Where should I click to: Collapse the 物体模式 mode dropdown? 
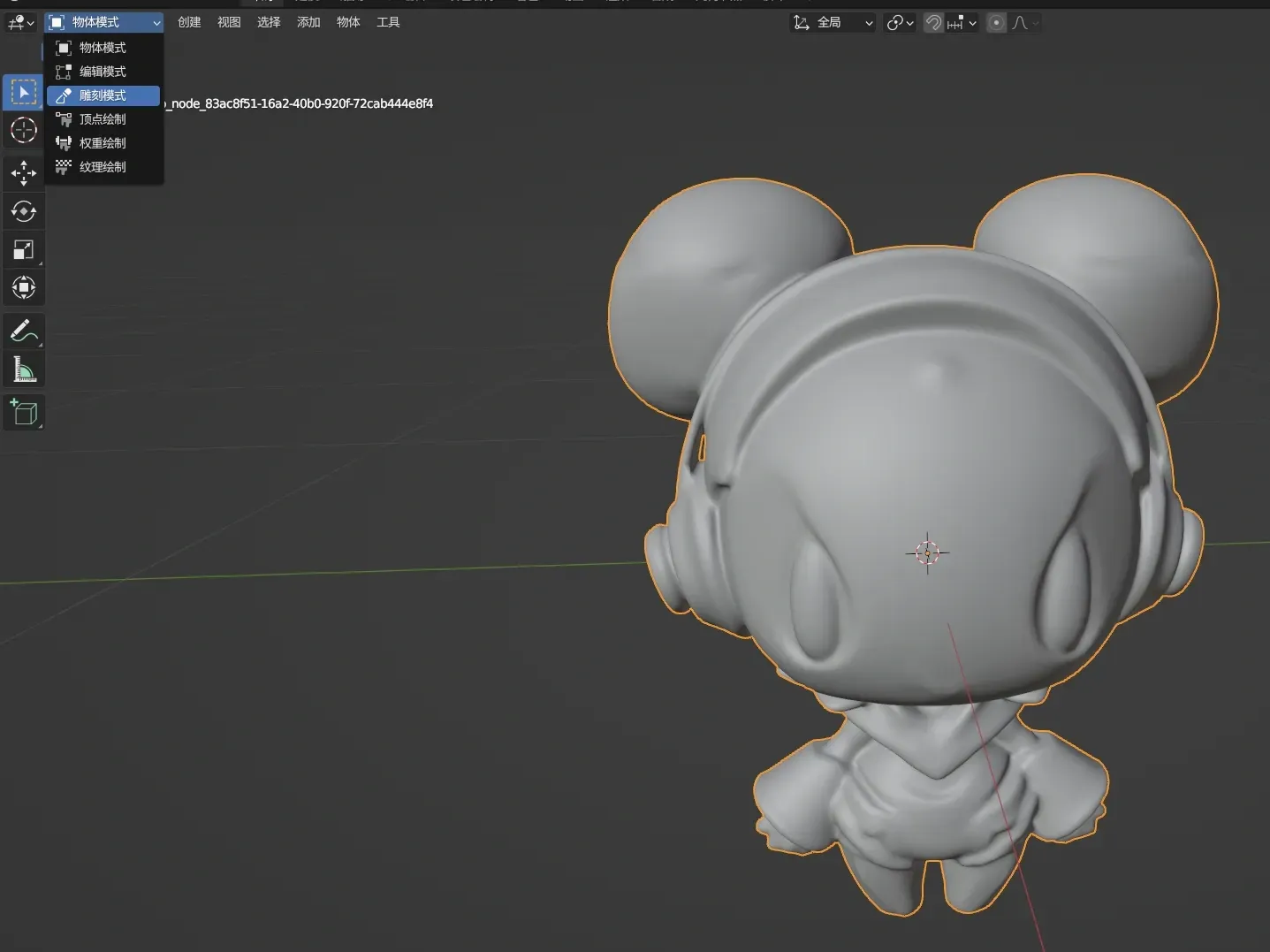104,22
